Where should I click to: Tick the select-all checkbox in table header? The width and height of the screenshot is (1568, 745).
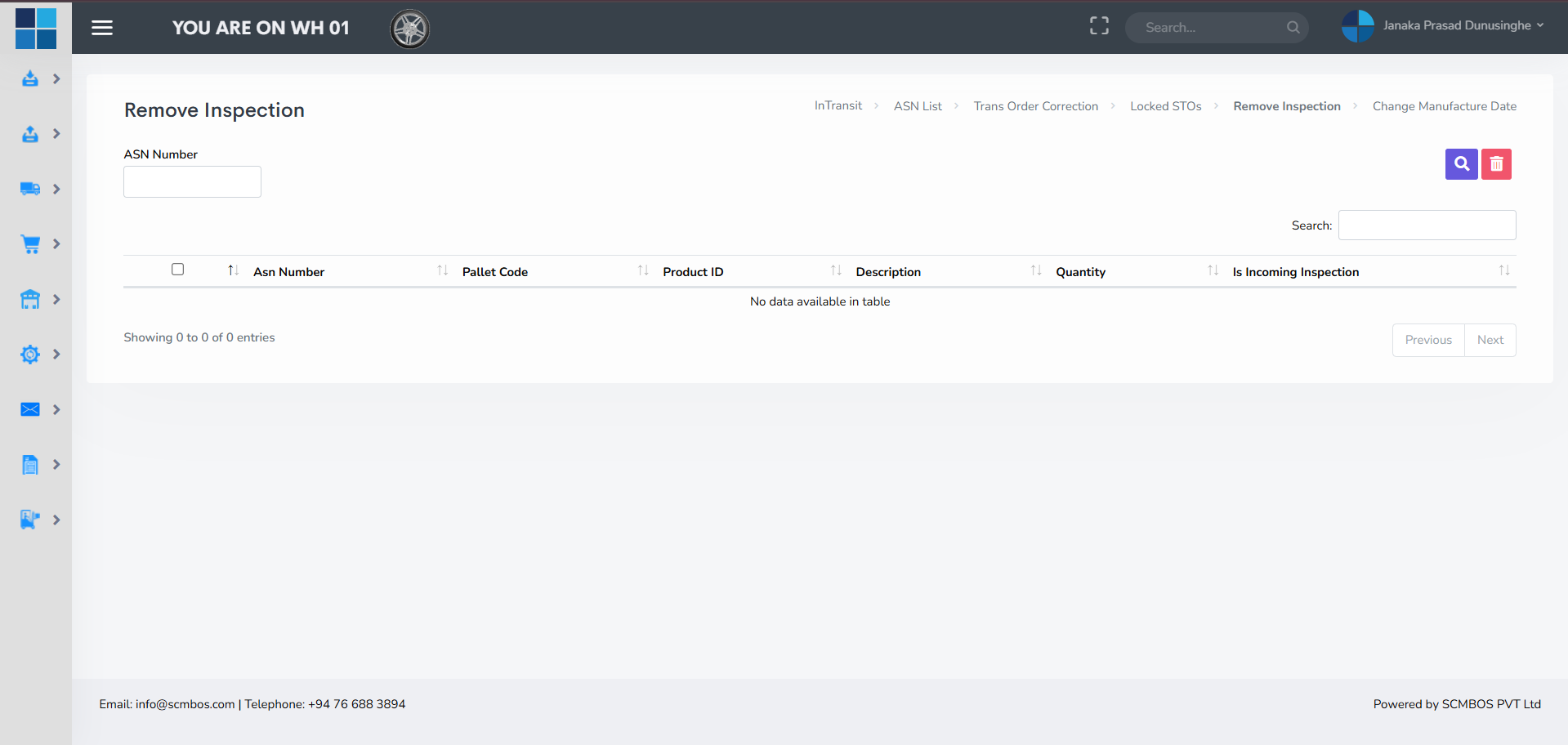tap(177, 270)
